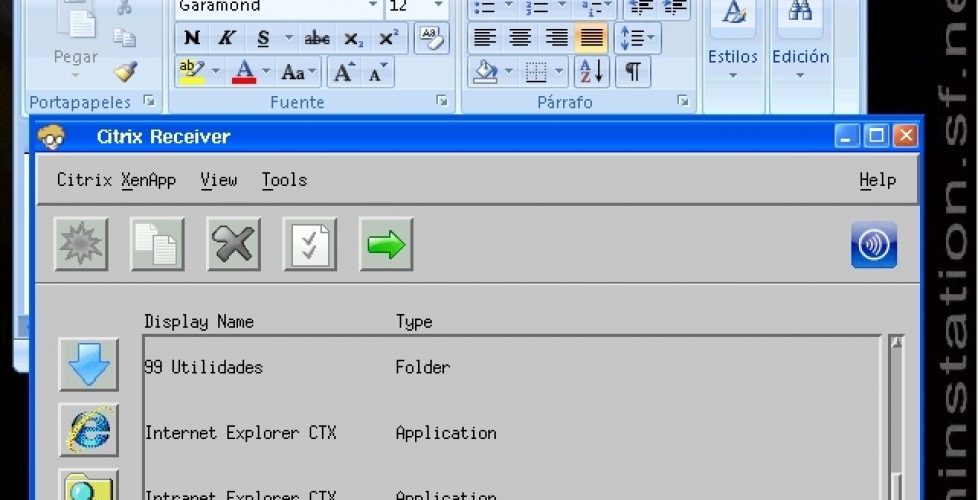The width and height of the screenshot is (978, 500).
Task: Toggle bold (N) in Word ribbon
Action: [x=192, y=39]
